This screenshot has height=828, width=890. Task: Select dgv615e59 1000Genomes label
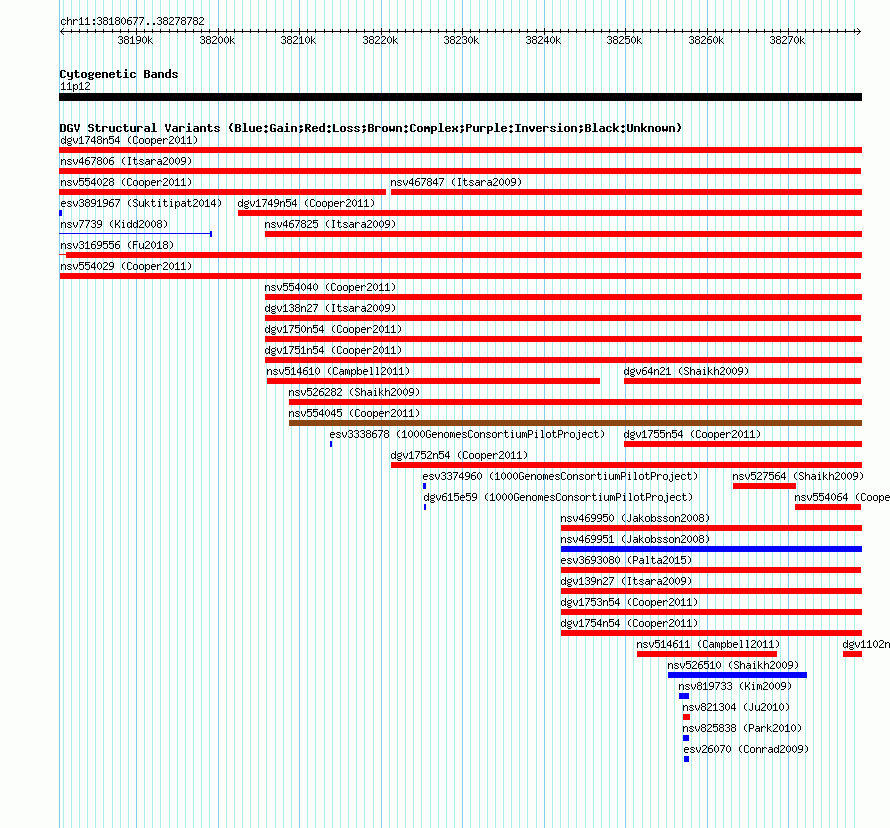(559, 497)
